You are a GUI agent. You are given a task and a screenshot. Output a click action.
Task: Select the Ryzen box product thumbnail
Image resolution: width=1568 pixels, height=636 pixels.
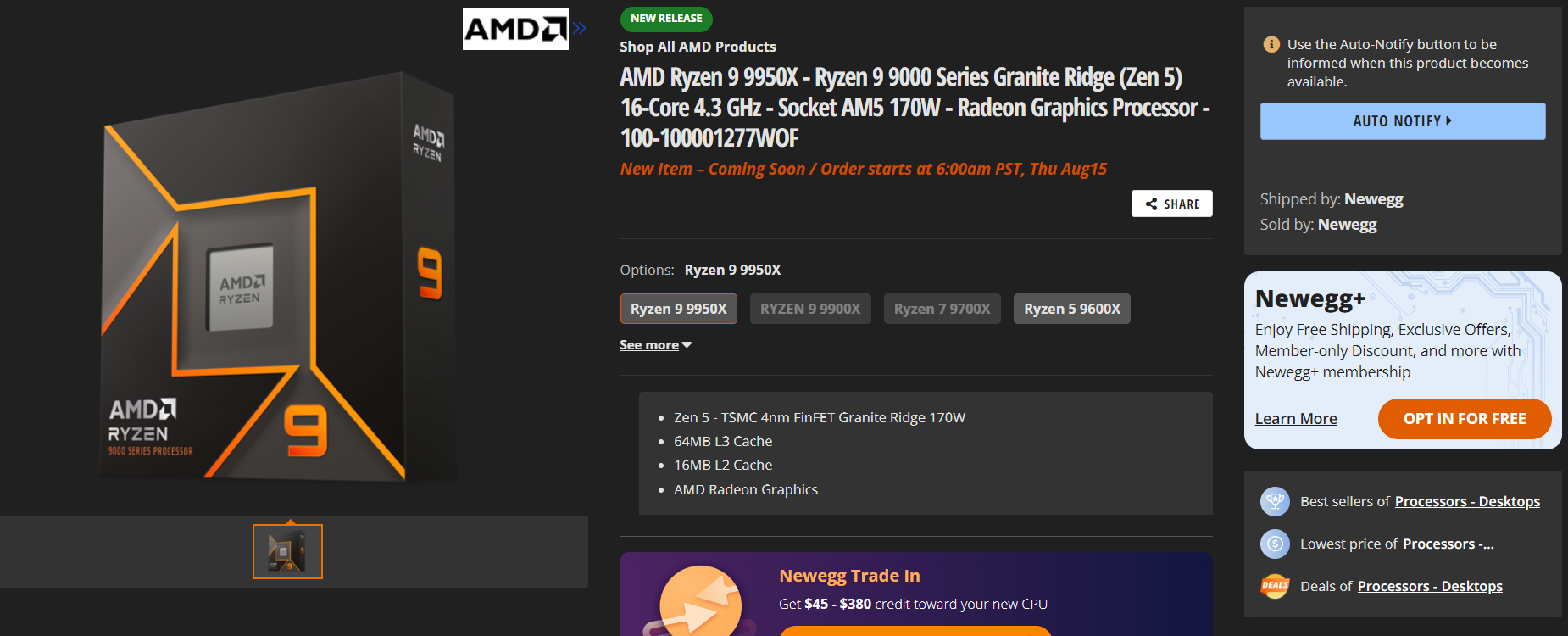[287, 551]
